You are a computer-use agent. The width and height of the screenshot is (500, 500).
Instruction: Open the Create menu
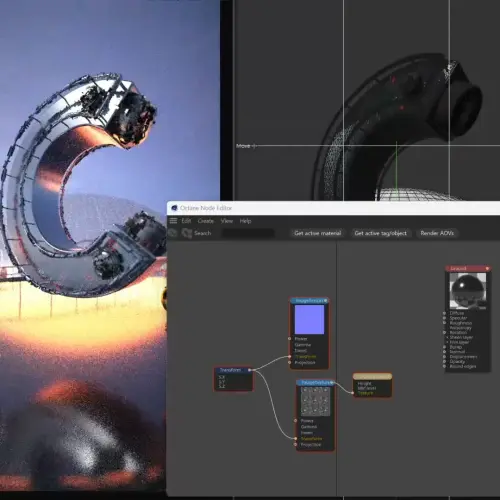[206, 221]
